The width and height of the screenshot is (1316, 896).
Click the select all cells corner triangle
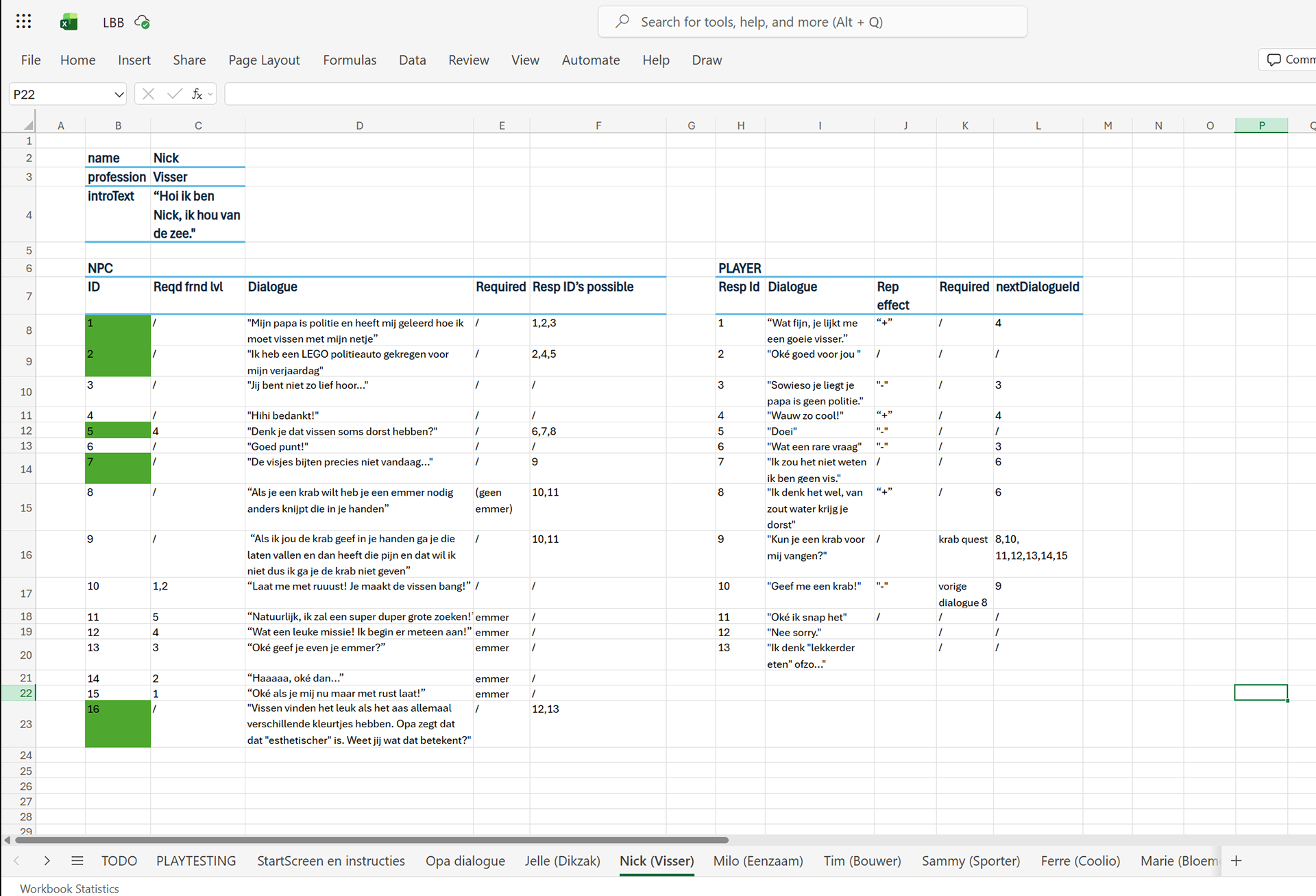(x=28, y=125)
